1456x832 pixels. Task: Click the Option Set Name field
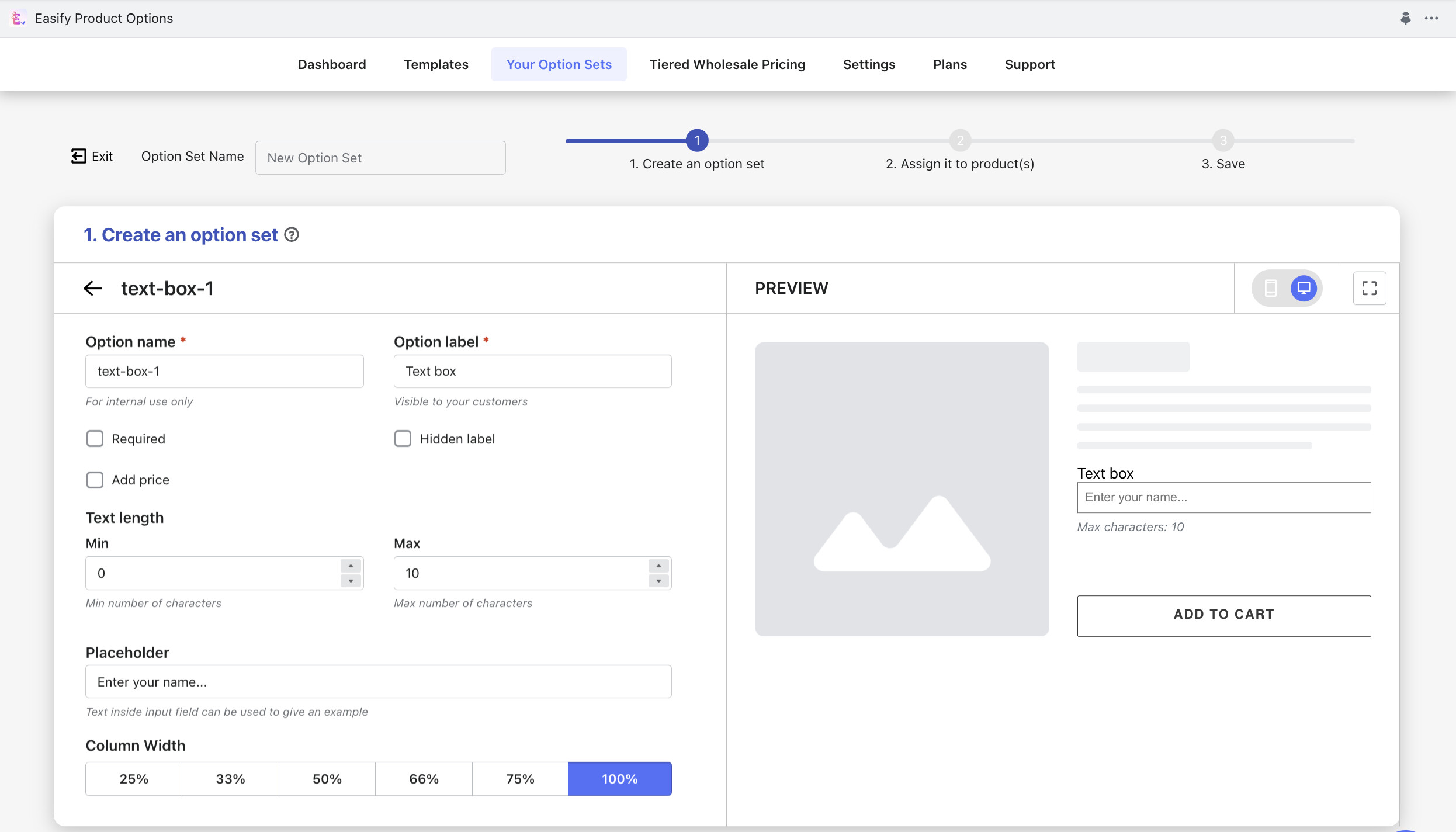[380, 158]
